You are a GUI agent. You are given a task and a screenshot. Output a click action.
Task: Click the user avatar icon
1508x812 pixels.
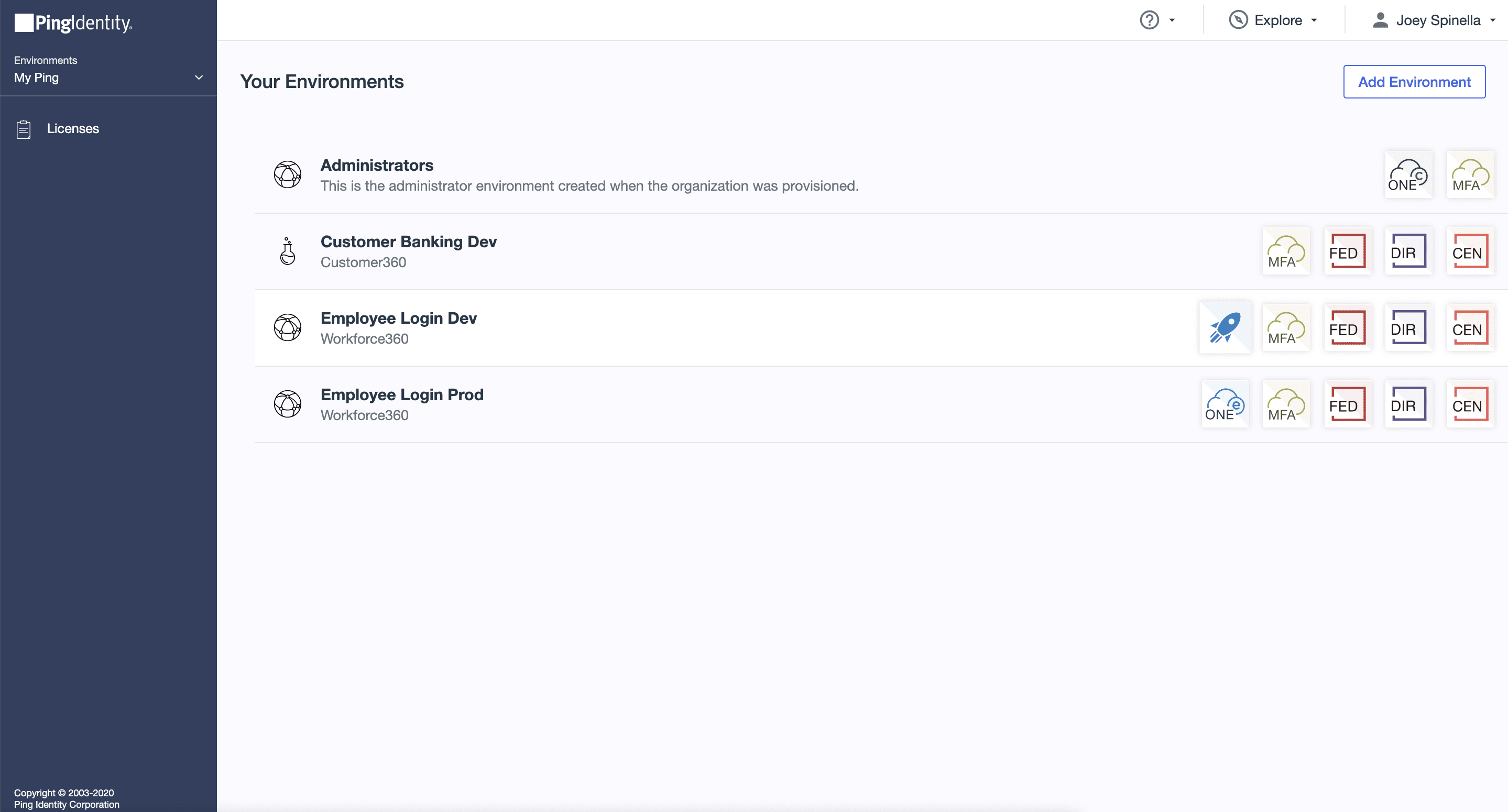pyautogui.click(x=1380, y=20)
